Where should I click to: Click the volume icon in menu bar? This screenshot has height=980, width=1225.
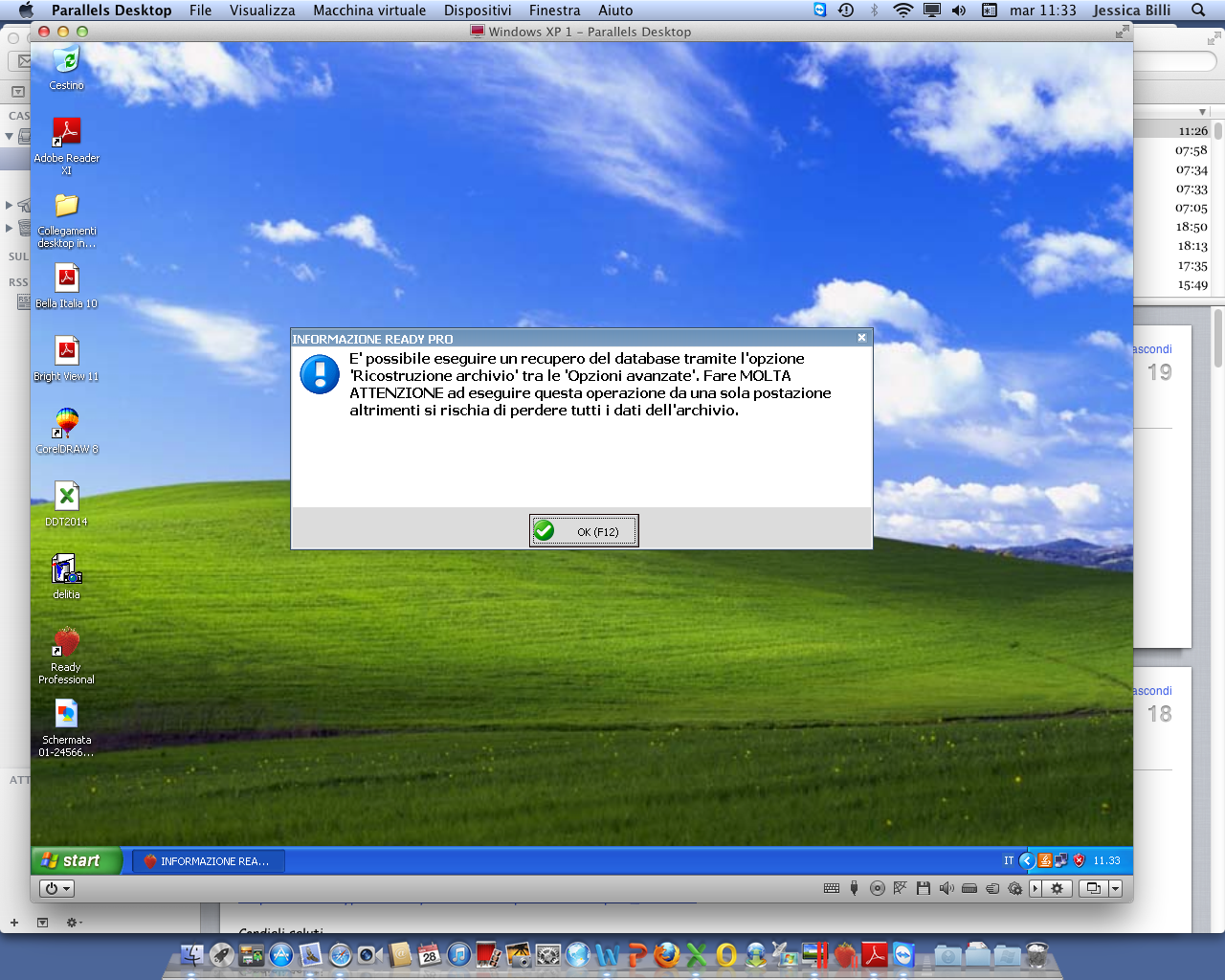click(x=960, y=11)
